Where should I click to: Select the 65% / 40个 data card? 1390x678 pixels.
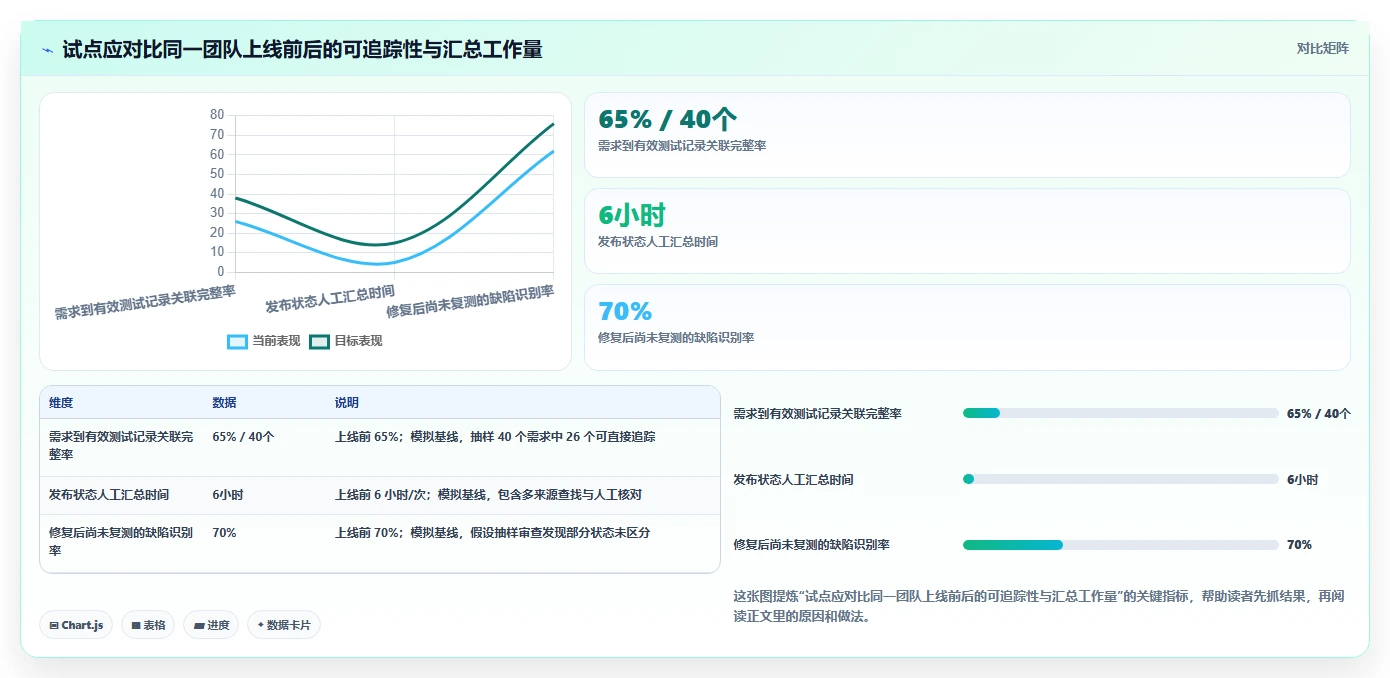click(967, 135)
